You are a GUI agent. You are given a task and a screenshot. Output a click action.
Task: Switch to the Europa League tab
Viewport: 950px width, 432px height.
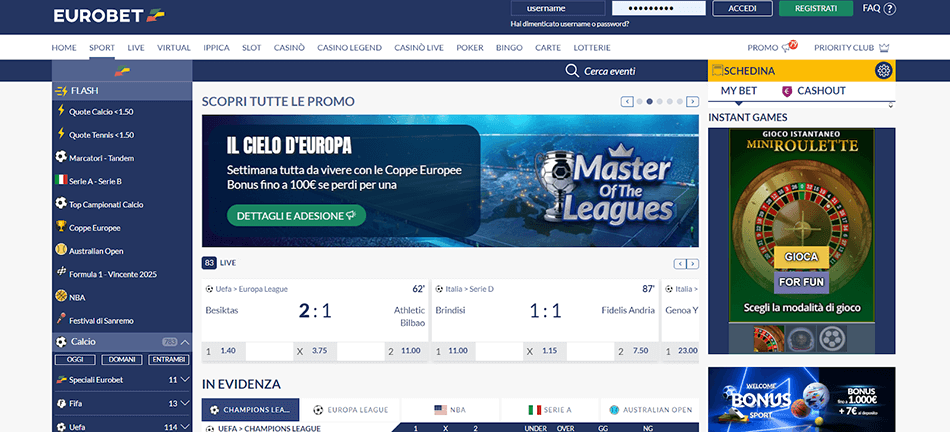coord(352,410)
